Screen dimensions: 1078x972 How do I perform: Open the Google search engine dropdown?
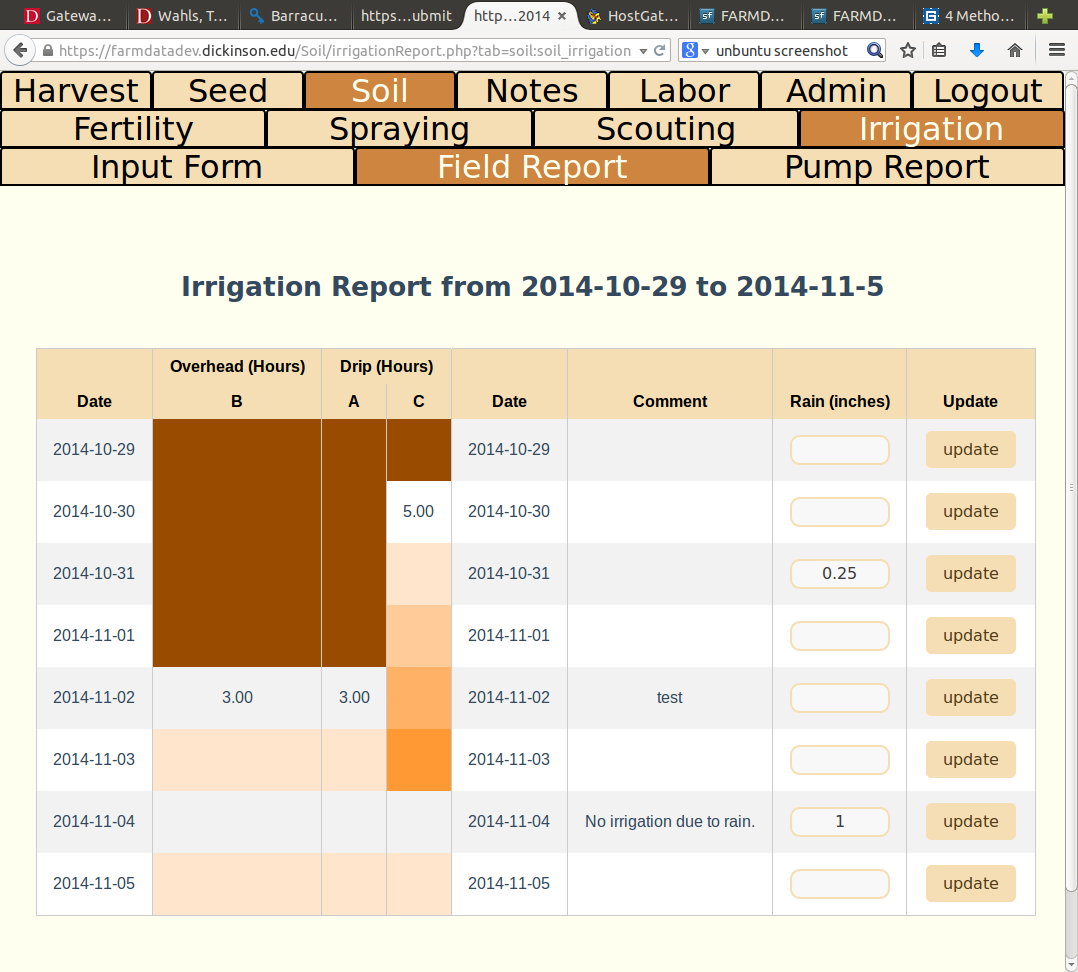click(694, 49)
